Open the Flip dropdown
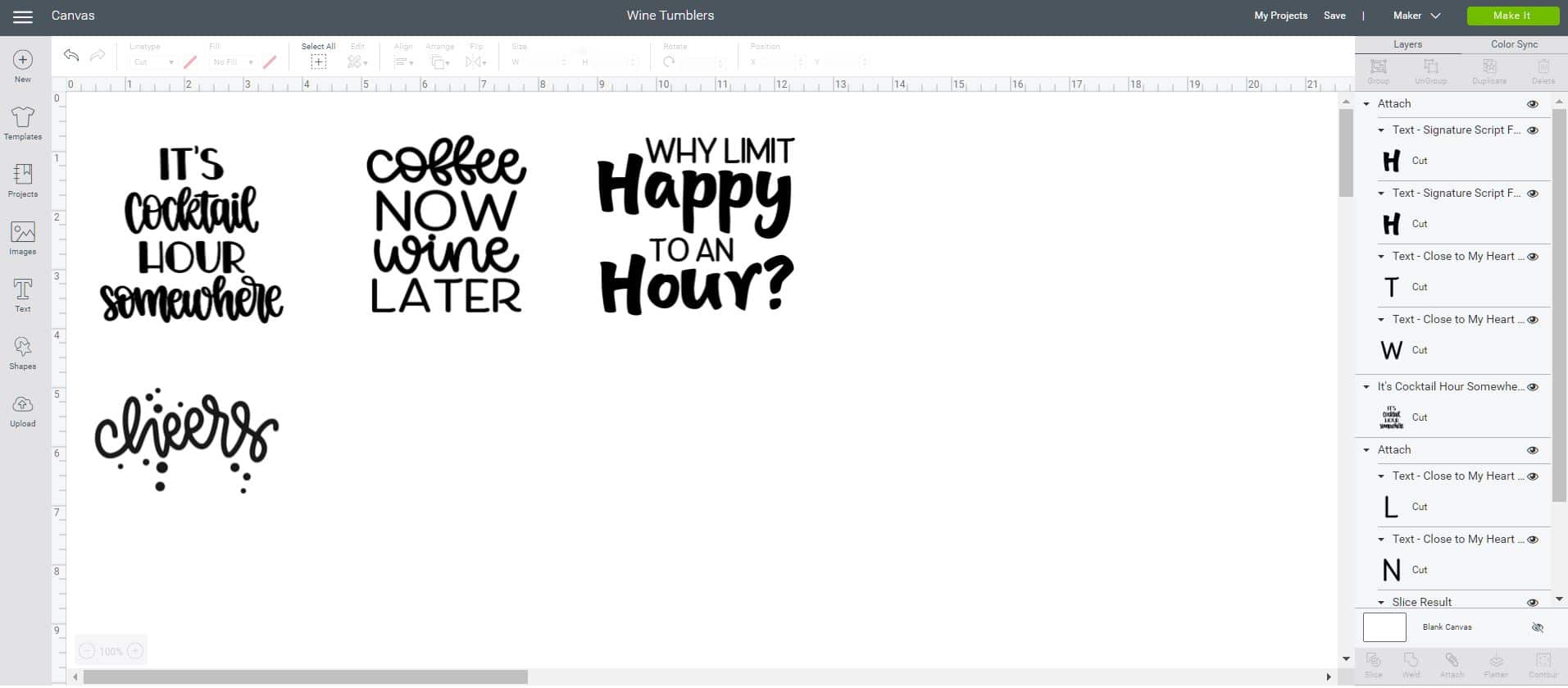1568x688 pixels. (x=476, y=62)
